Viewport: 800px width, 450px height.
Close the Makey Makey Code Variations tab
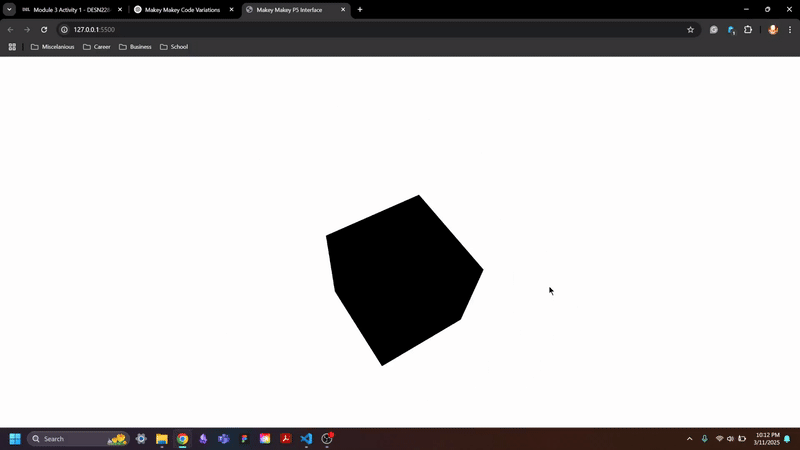pyautogui.click(x=231, y=10)
